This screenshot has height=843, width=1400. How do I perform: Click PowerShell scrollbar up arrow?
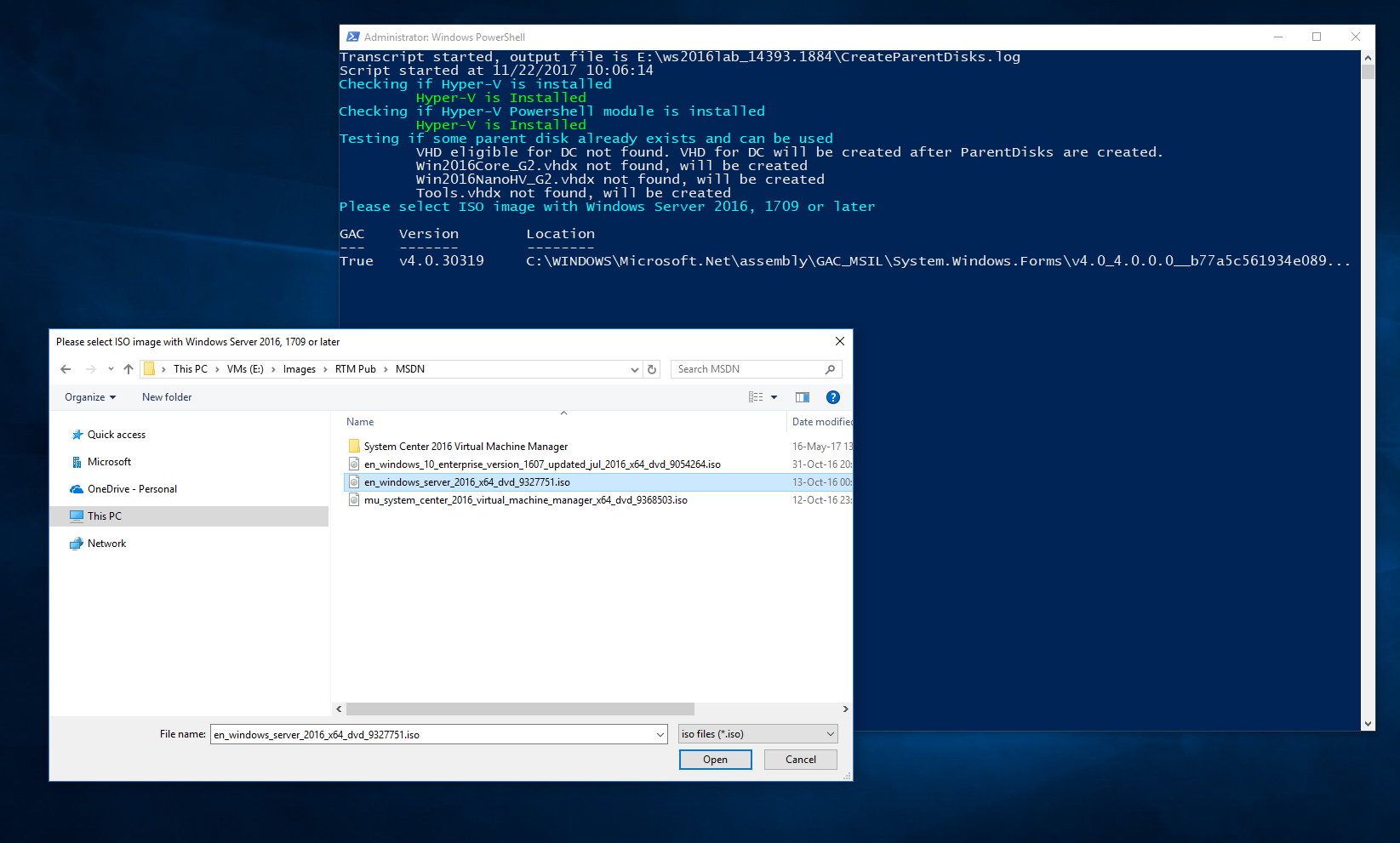[1368, 57]
